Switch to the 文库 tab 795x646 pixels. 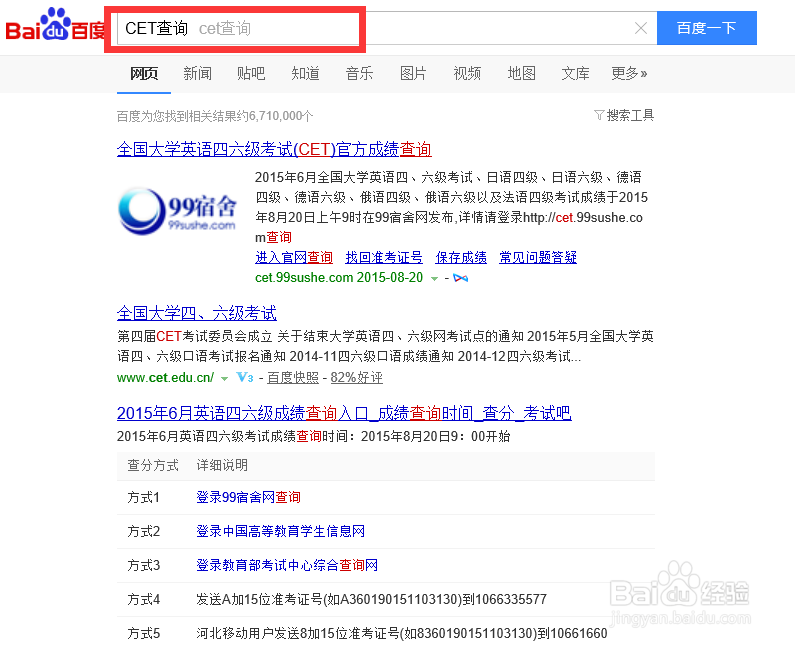pyautogui.click(x=575, y=74)
